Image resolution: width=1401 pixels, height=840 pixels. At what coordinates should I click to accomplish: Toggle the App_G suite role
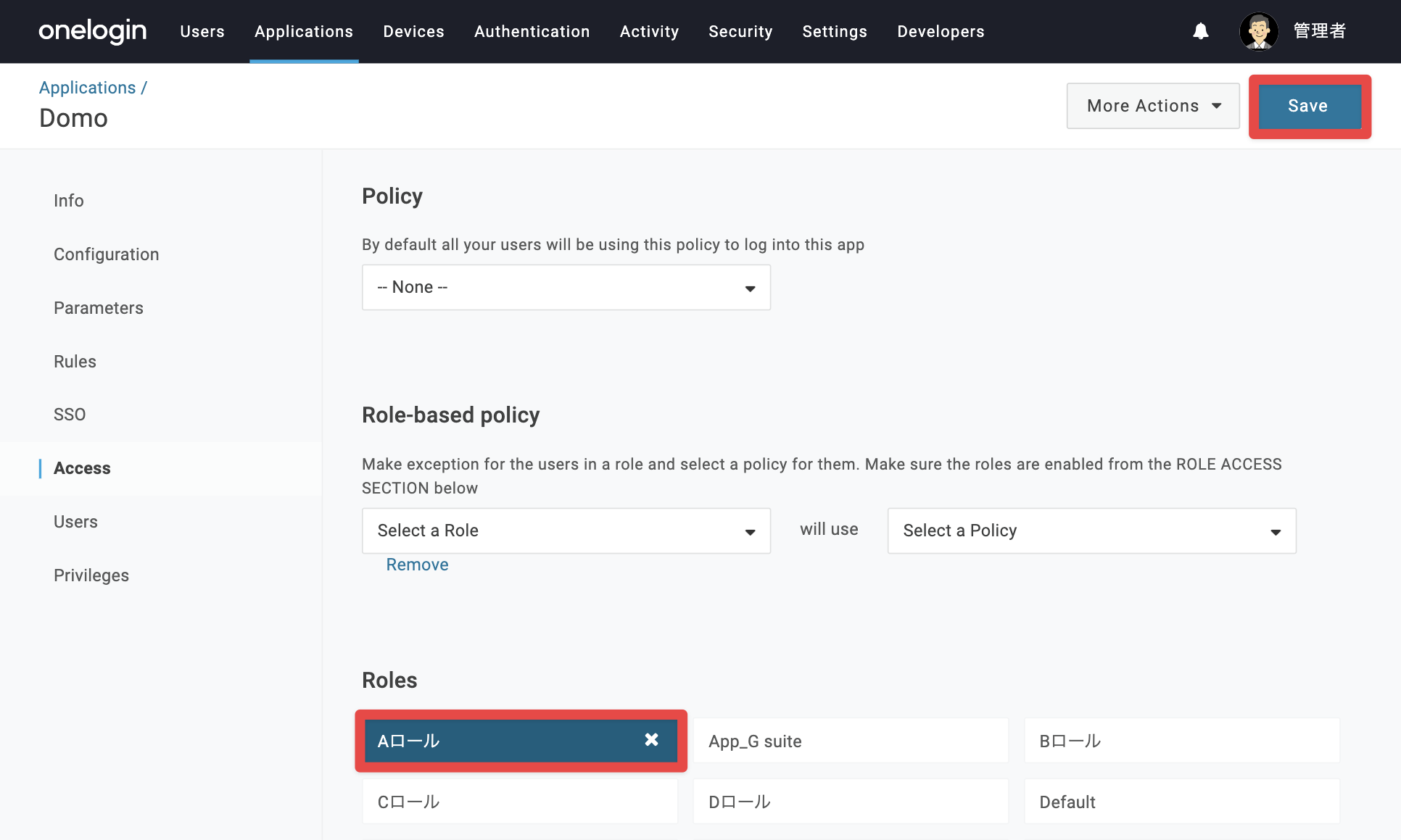pos(851,741)
